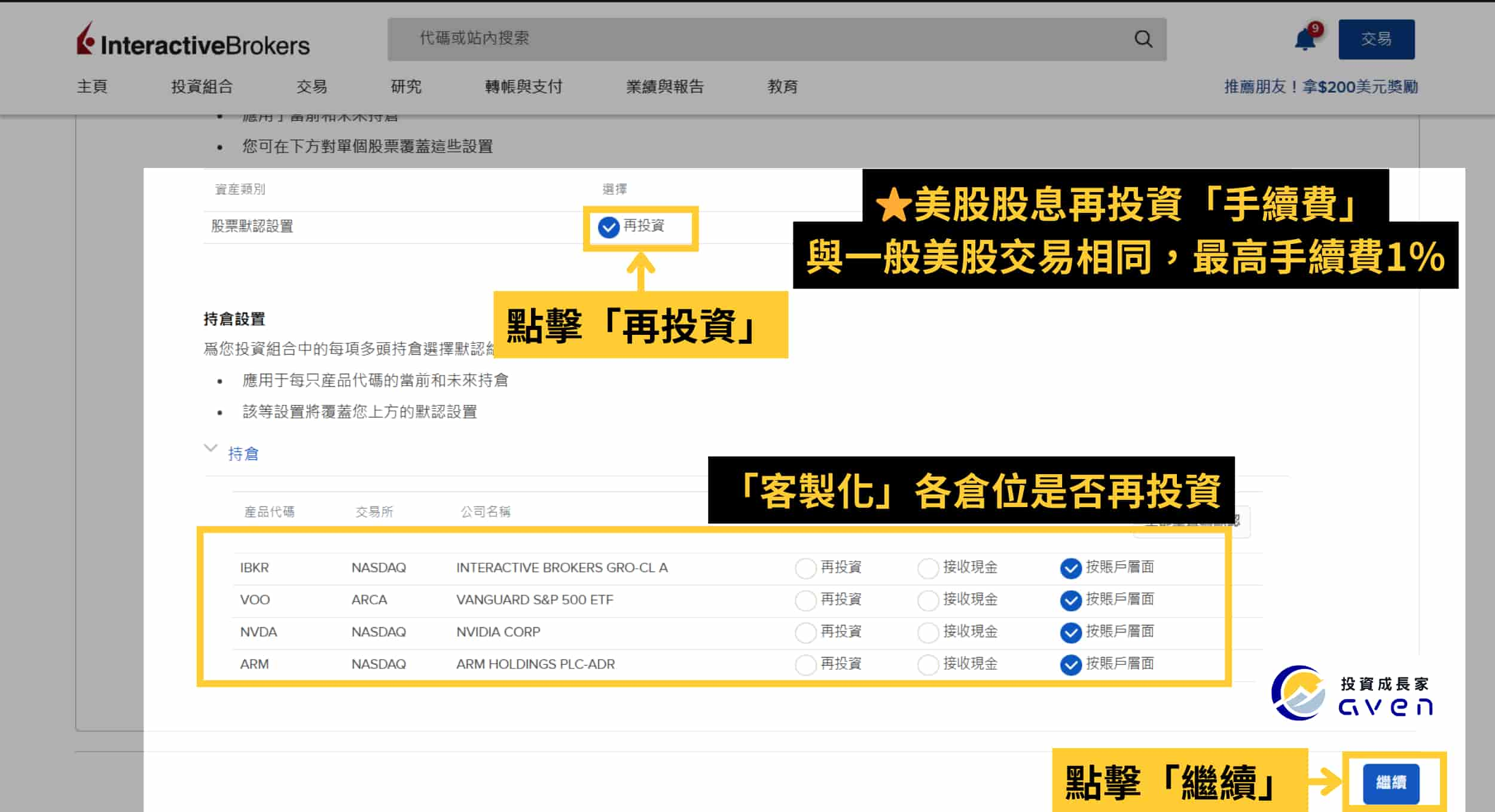Open the 投資組合 menu
The image size is (1495, 812).
[x=202, y=87]
